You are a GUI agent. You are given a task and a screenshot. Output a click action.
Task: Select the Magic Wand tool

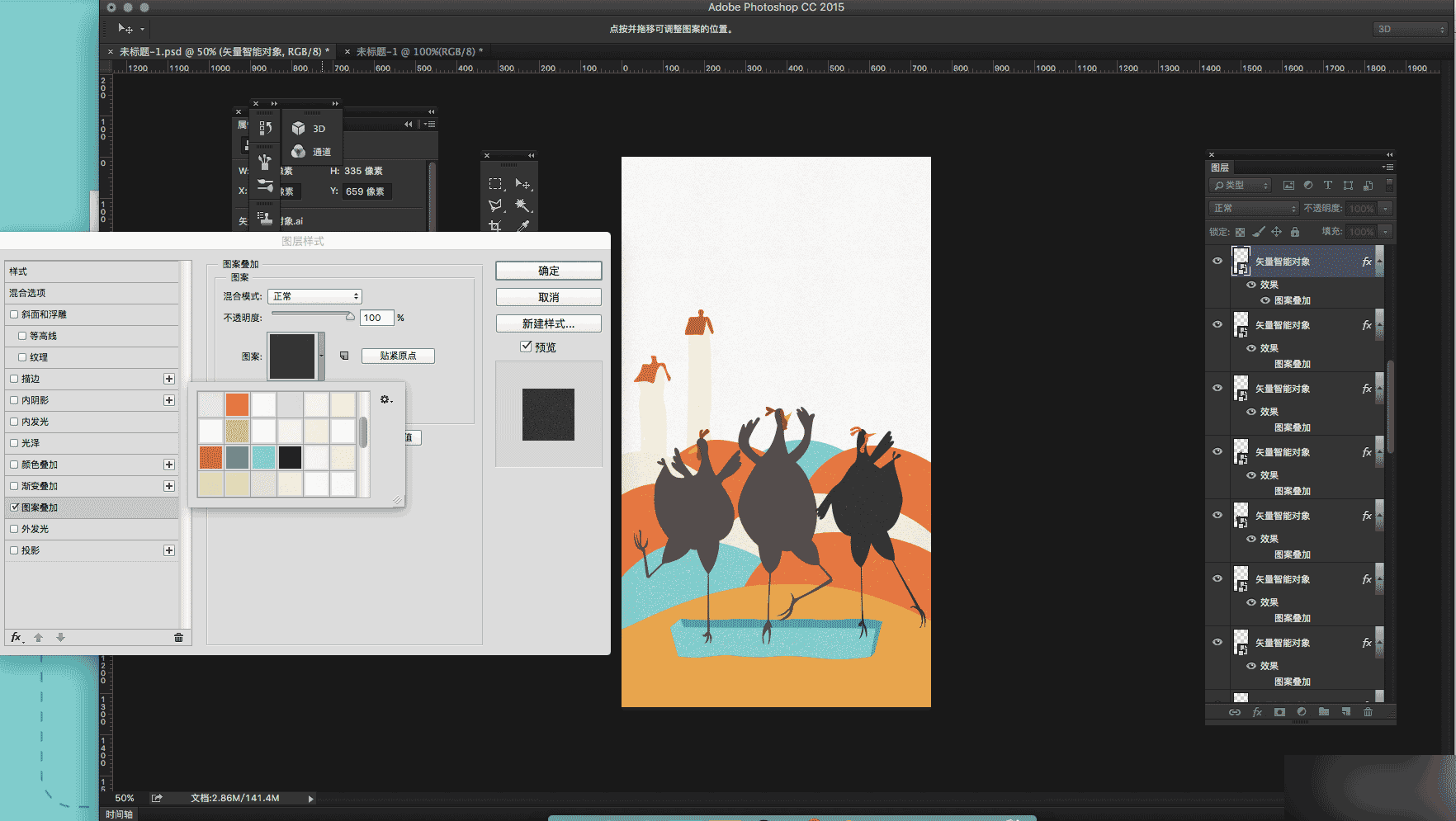coord(522,205)
